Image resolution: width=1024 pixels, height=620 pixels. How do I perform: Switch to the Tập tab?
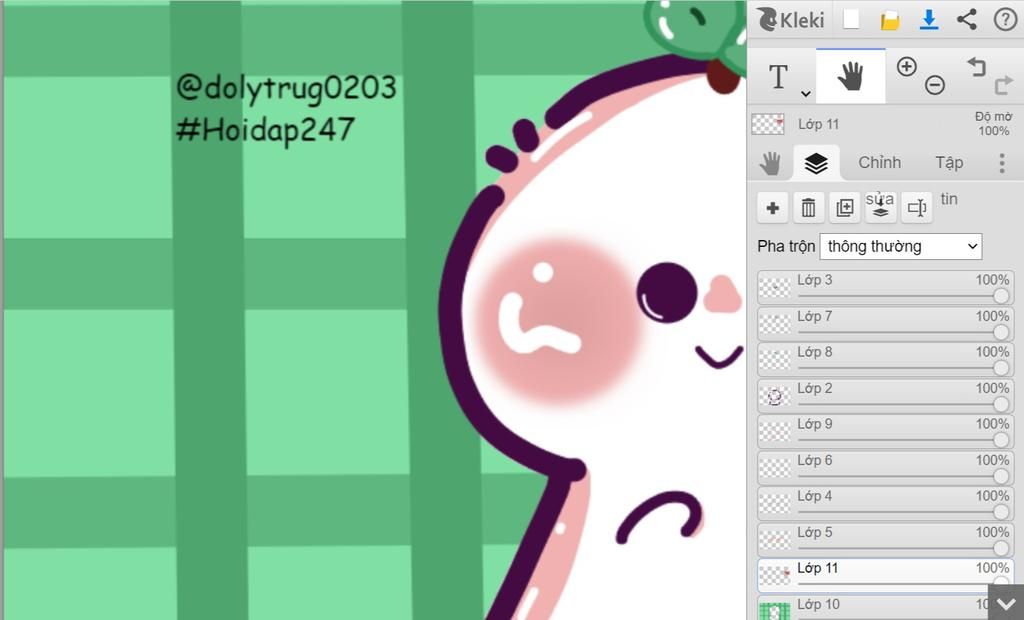click(949, 163)
